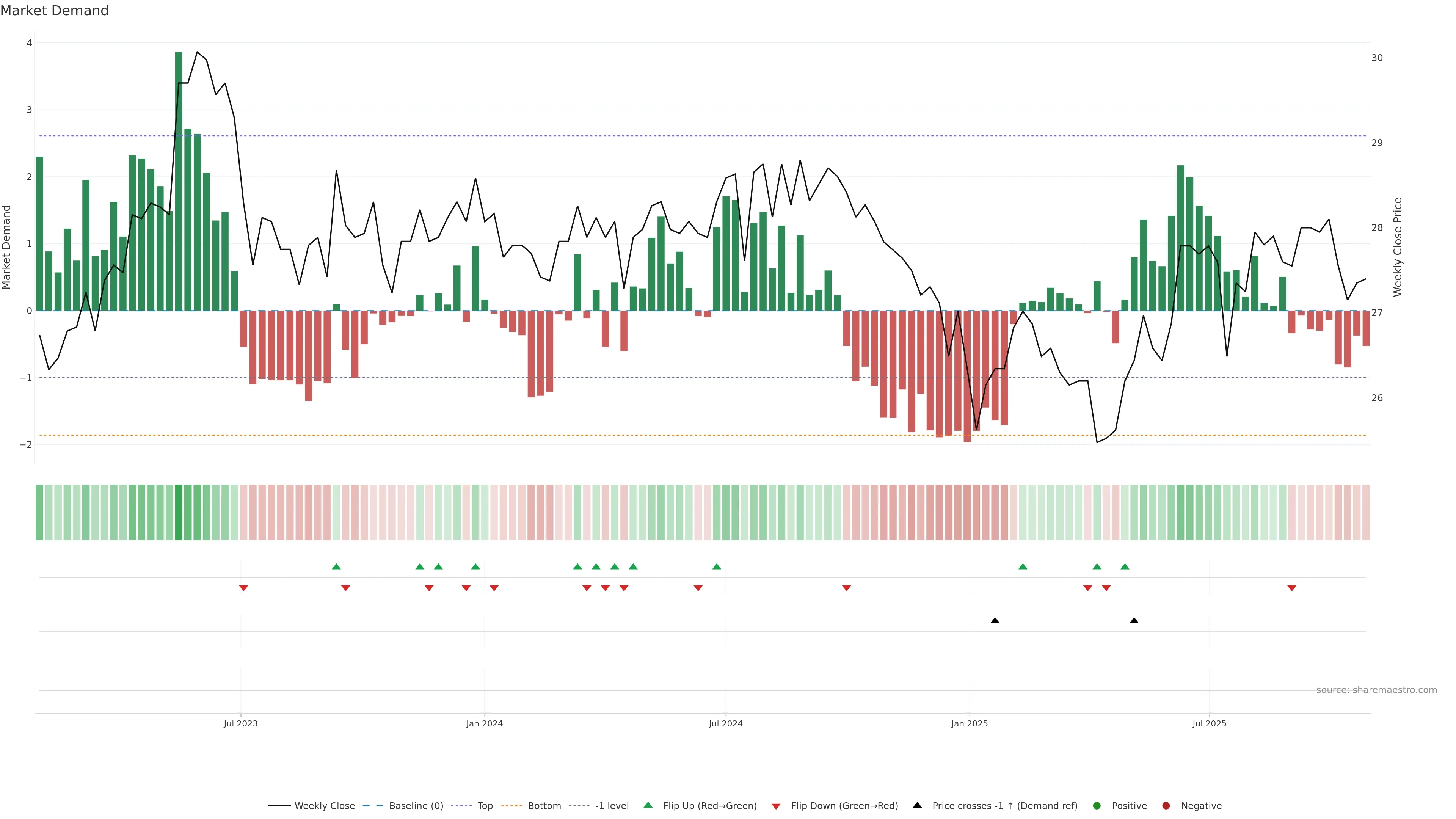Click the Jan 2025 x-axis label
1456x819 pixels.
(970, 723)
